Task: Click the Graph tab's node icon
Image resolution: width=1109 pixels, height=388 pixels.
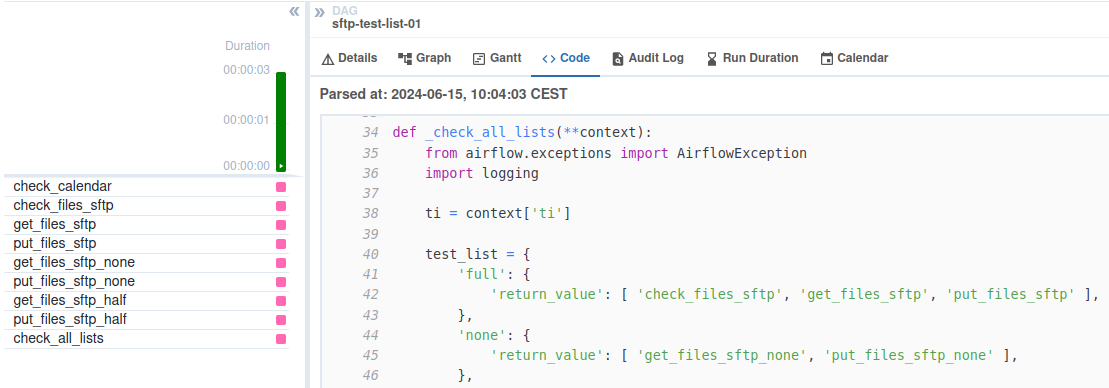Action: click(405, 59)
